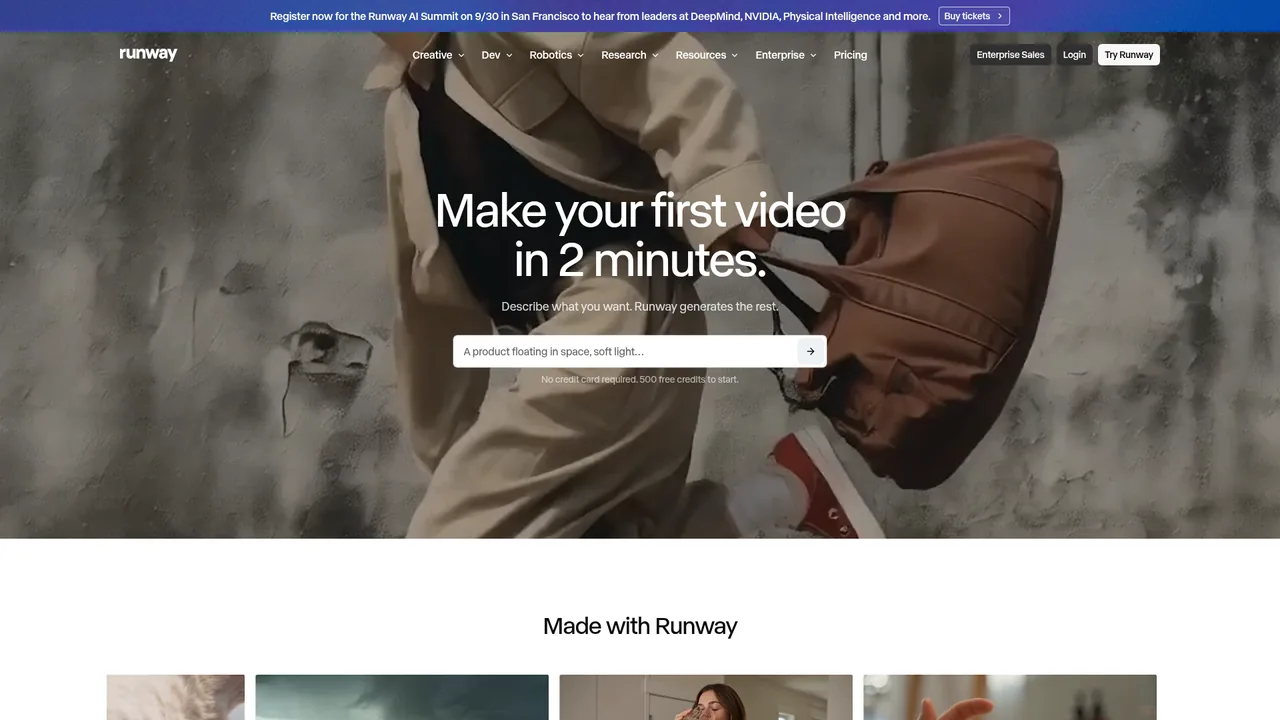Open the Enterprise Sales button

(x=1010, y=55)
